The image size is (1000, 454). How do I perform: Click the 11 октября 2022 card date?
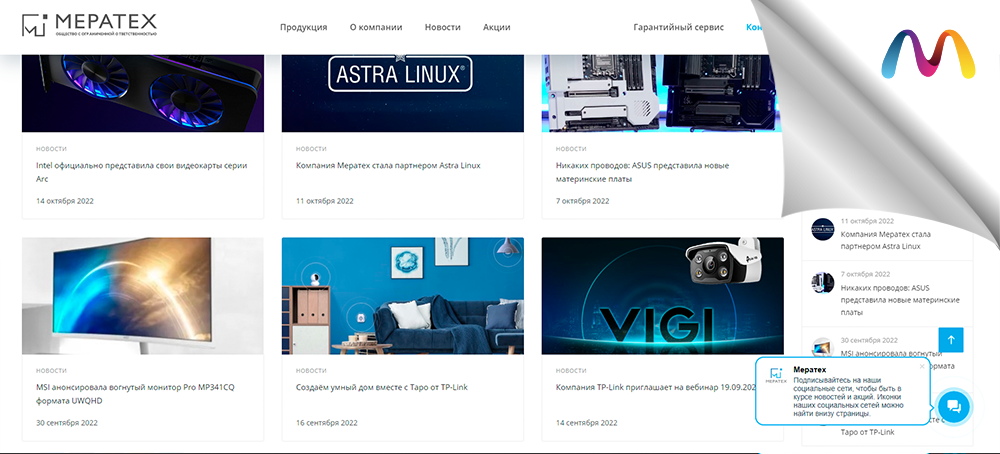click(x=325, y=201)
